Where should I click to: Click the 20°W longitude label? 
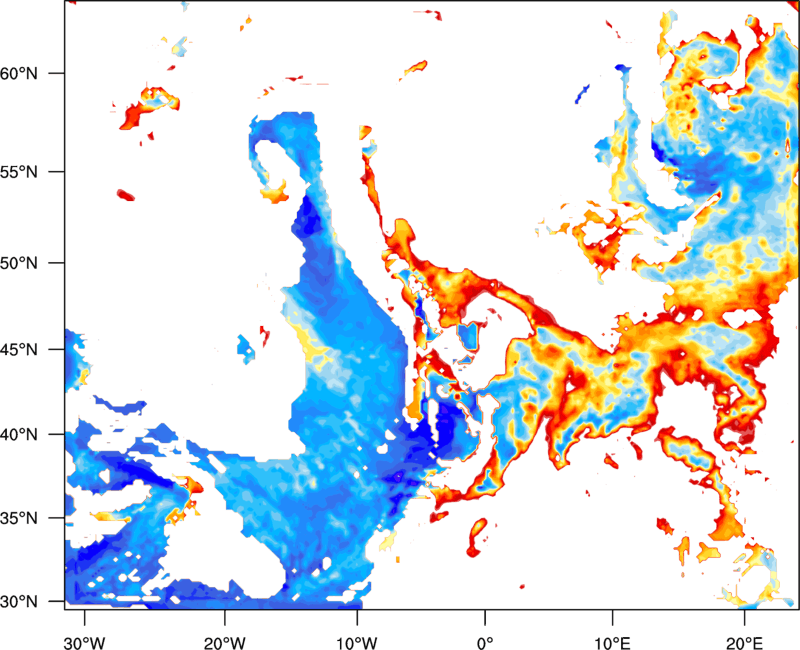coord(224,643)
